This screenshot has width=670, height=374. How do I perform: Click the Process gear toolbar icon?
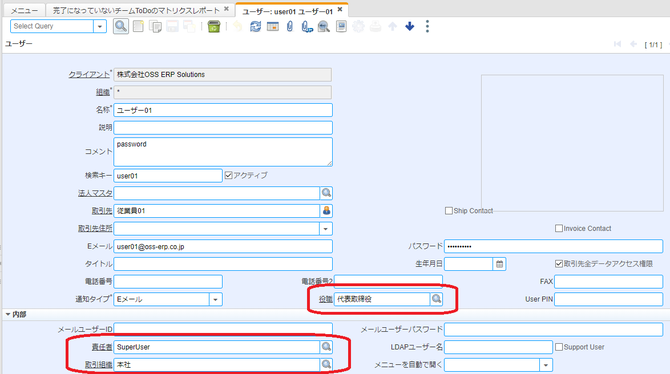[358, 27]
